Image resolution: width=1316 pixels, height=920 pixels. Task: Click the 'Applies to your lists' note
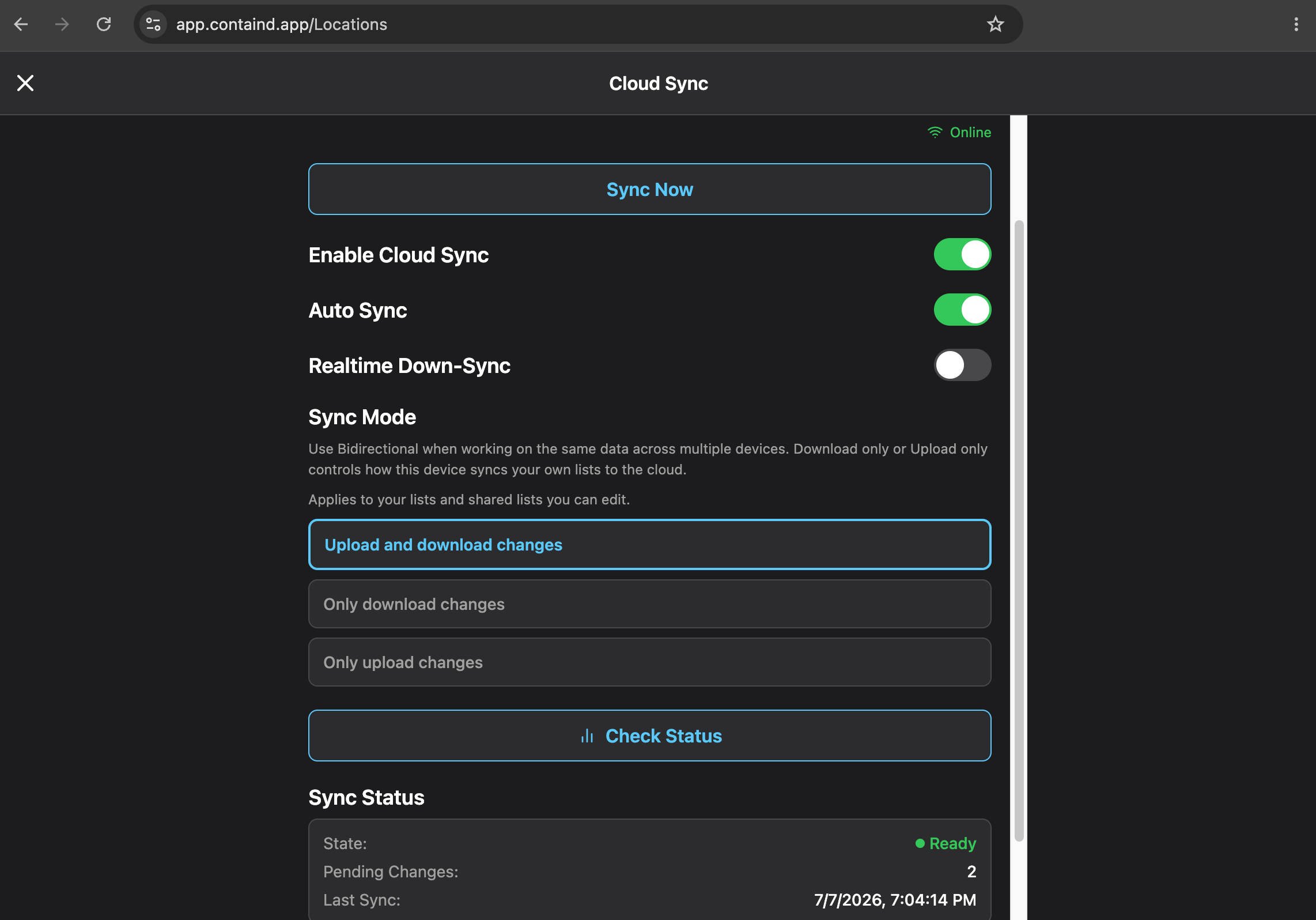[x=469, y=499]
